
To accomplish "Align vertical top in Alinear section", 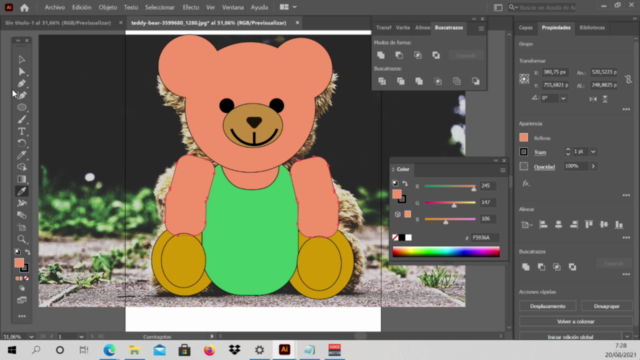I will point(589,224).
